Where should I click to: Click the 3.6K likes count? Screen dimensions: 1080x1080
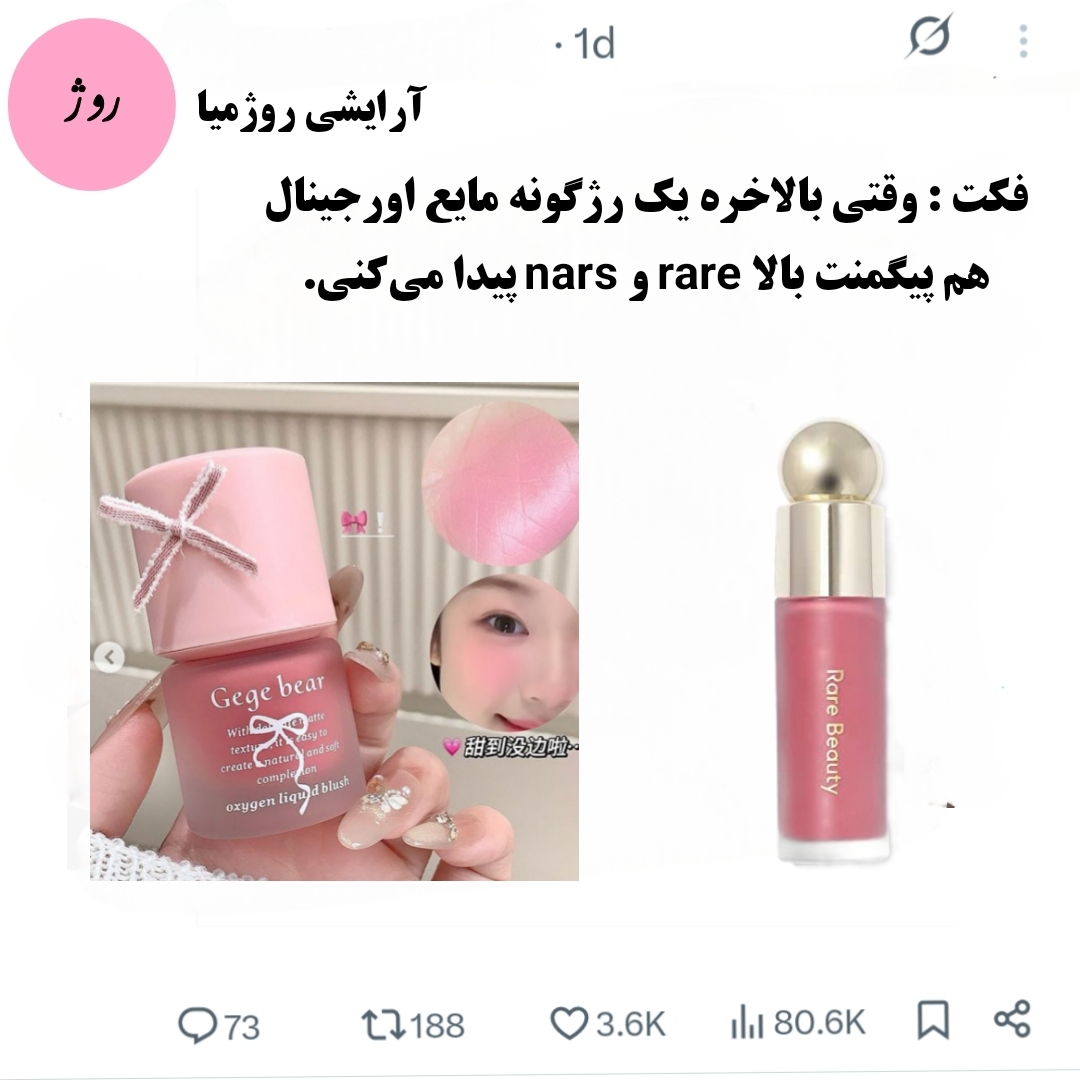tap(630, 1024)
